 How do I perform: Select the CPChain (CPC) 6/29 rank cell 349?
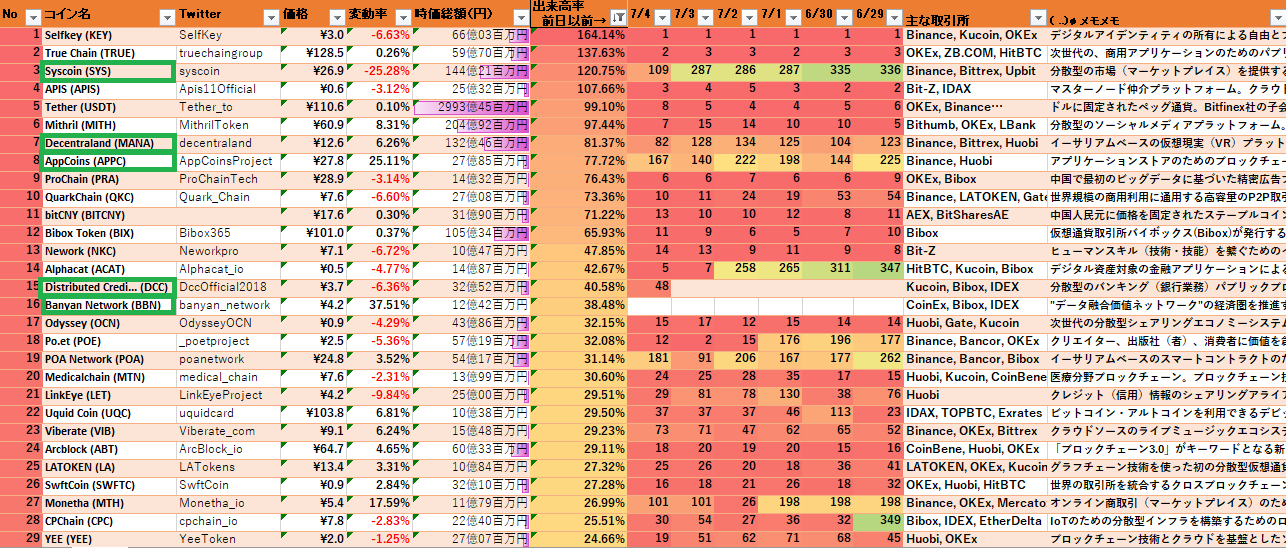pyautogui.click(x=878, y=521)
